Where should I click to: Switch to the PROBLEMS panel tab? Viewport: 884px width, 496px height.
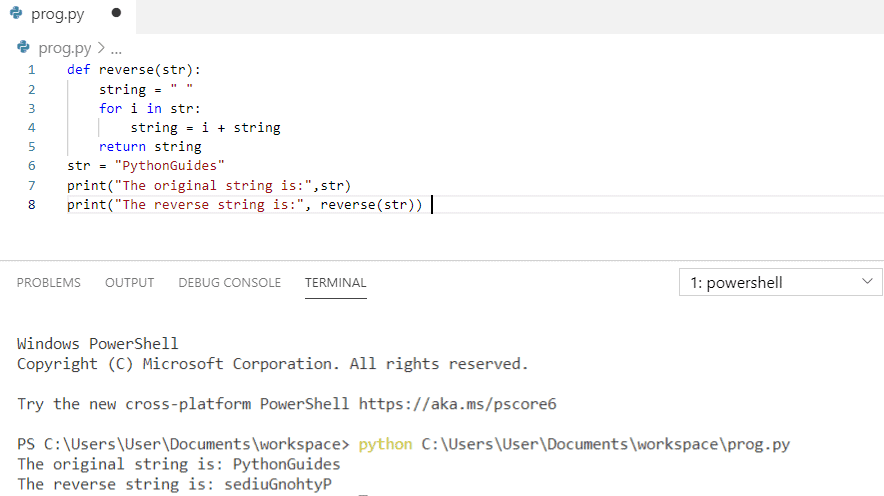49,283
